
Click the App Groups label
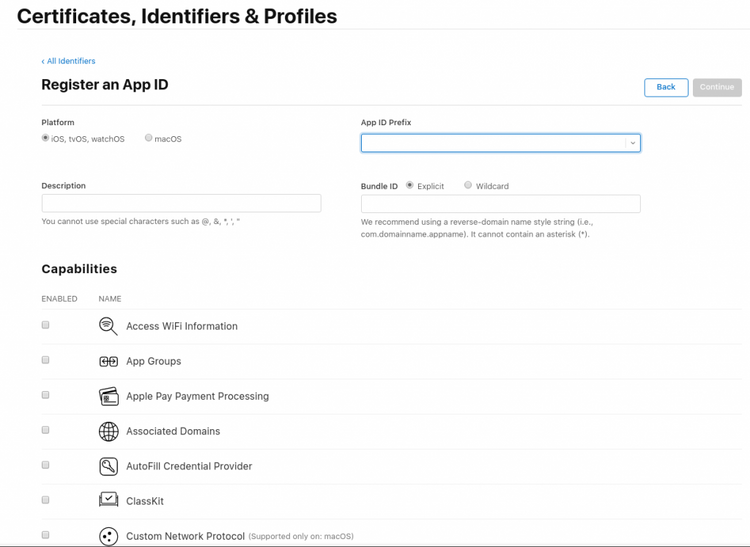pos(154,361)
